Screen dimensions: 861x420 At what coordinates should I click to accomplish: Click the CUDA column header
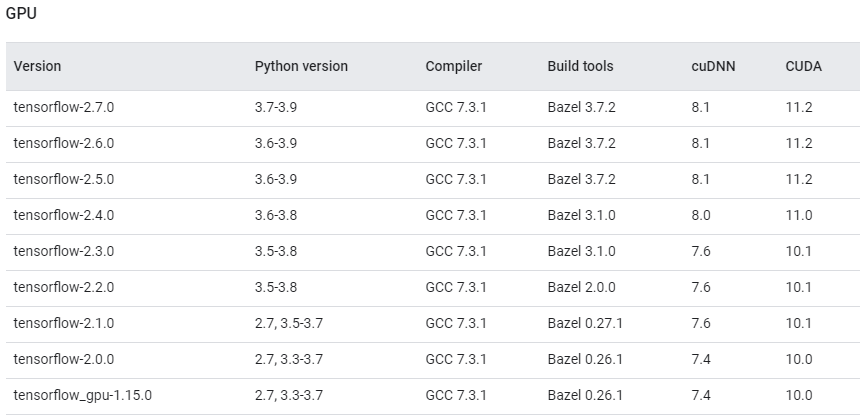[x=803, y=66]
